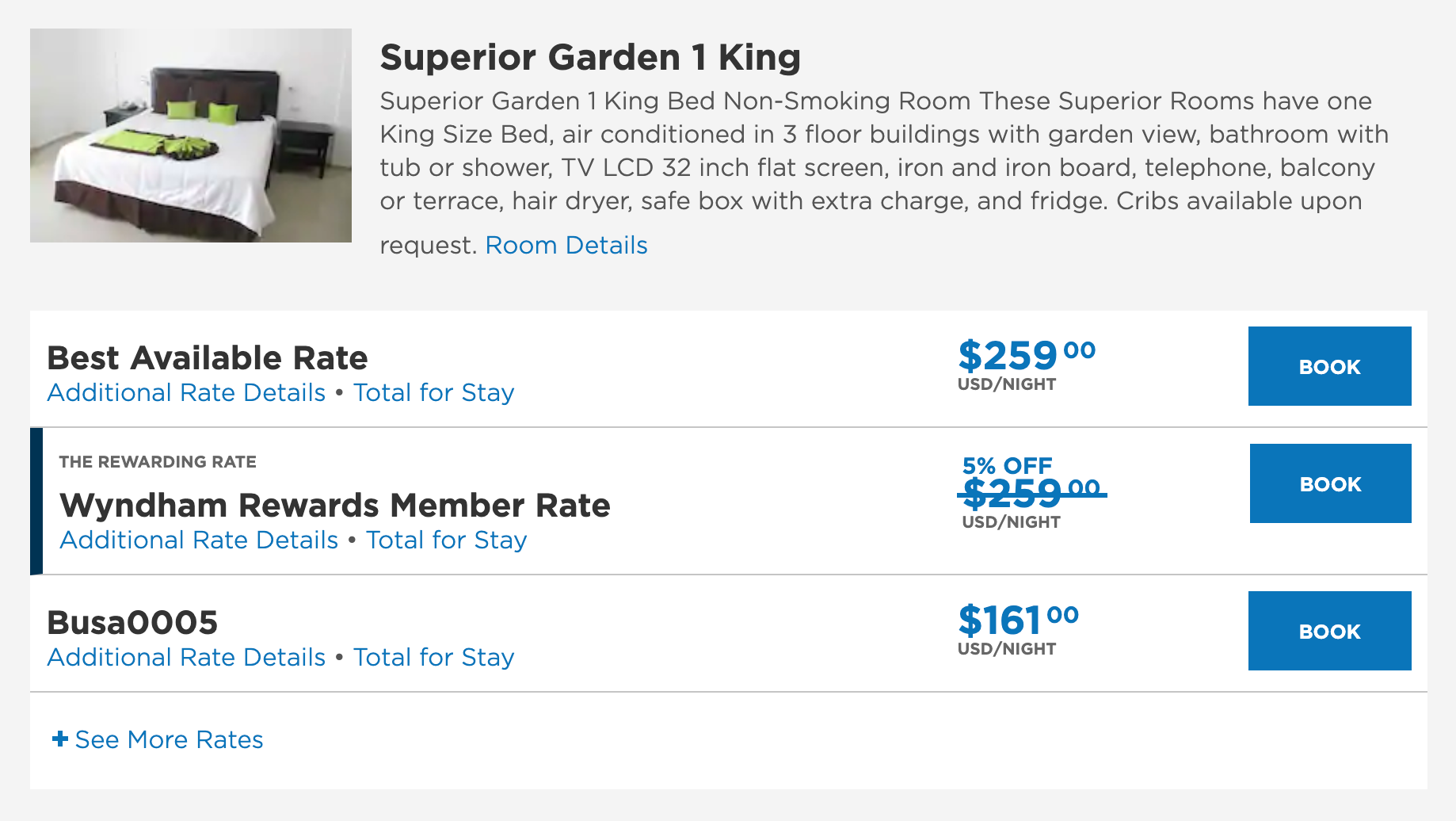View Total for Stay for Wyndham Rewards rate
The image size is (1456, 821).
[446, 540]
